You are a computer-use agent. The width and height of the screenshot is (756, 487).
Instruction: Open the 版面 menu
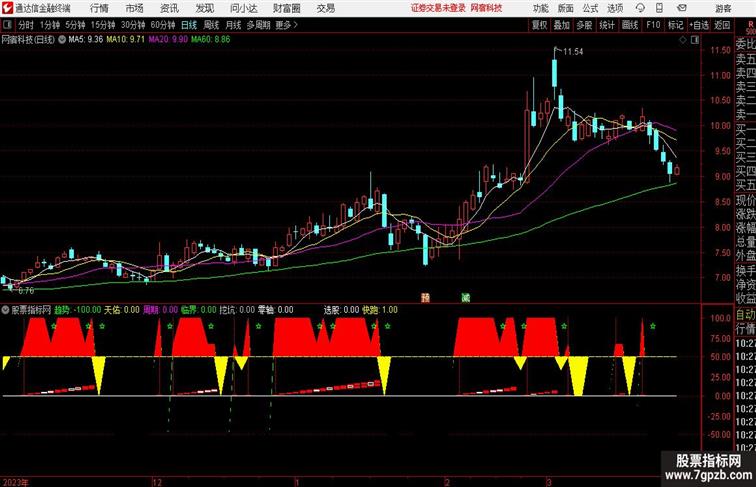(x=566, y=8)
